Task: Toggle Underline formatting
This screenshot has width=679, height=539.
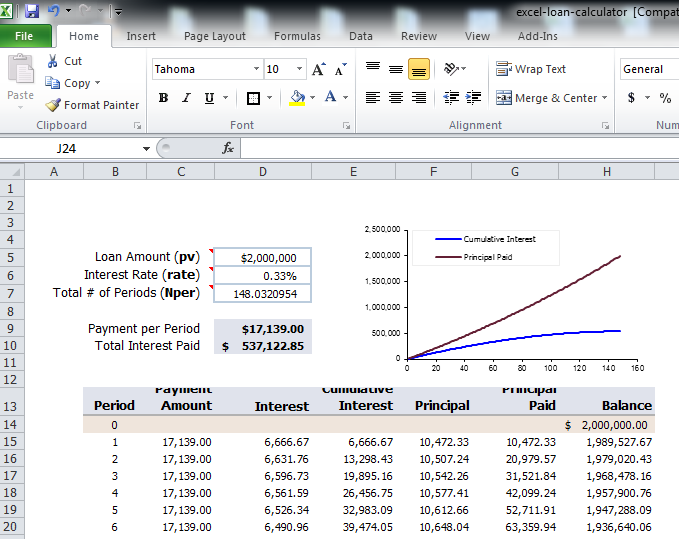Action: tap(209, 98)
